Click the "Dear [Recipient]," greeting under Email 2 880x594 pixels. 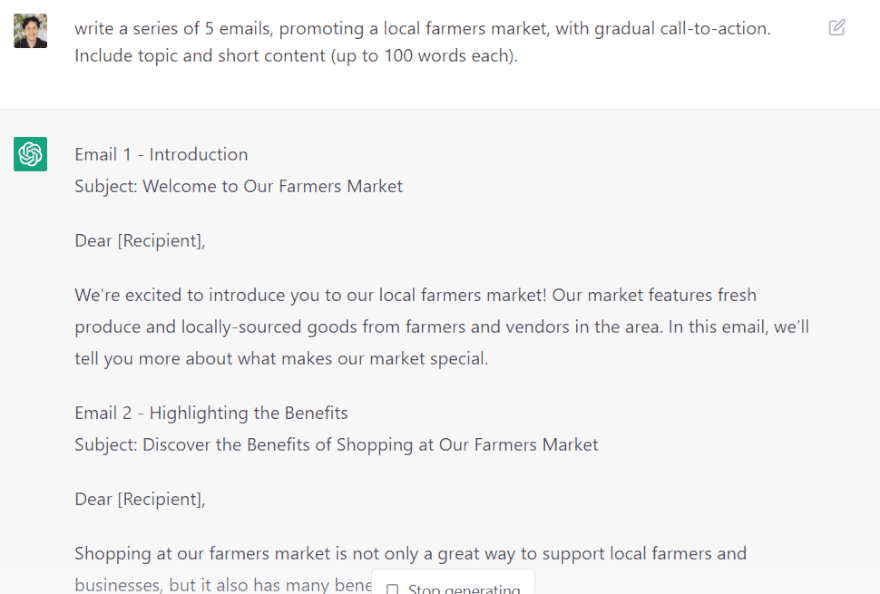(140, 498)
